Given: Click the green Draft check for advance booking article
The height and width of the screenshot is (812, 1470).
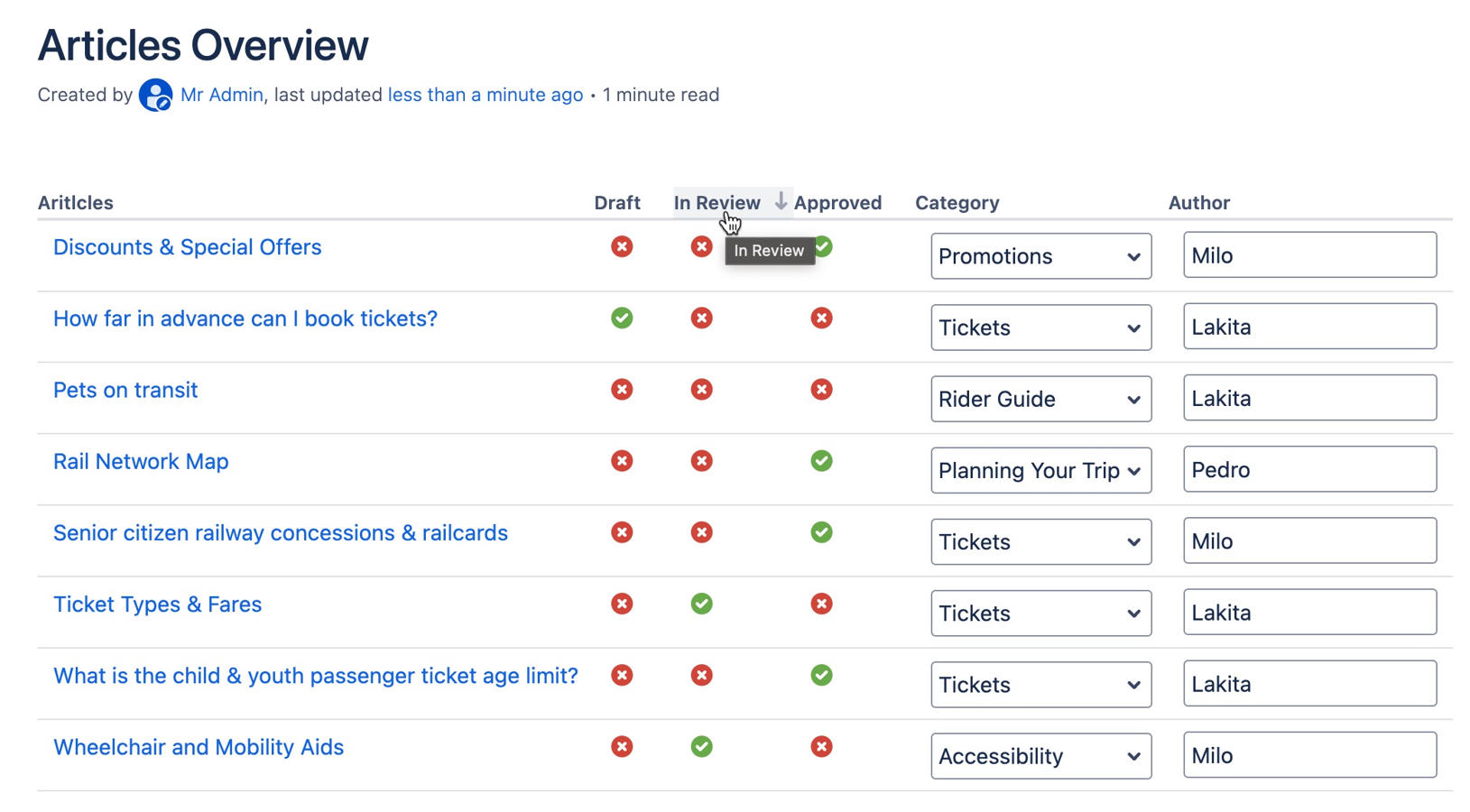Looking at the screenshot, I should [x=621, y=318].
